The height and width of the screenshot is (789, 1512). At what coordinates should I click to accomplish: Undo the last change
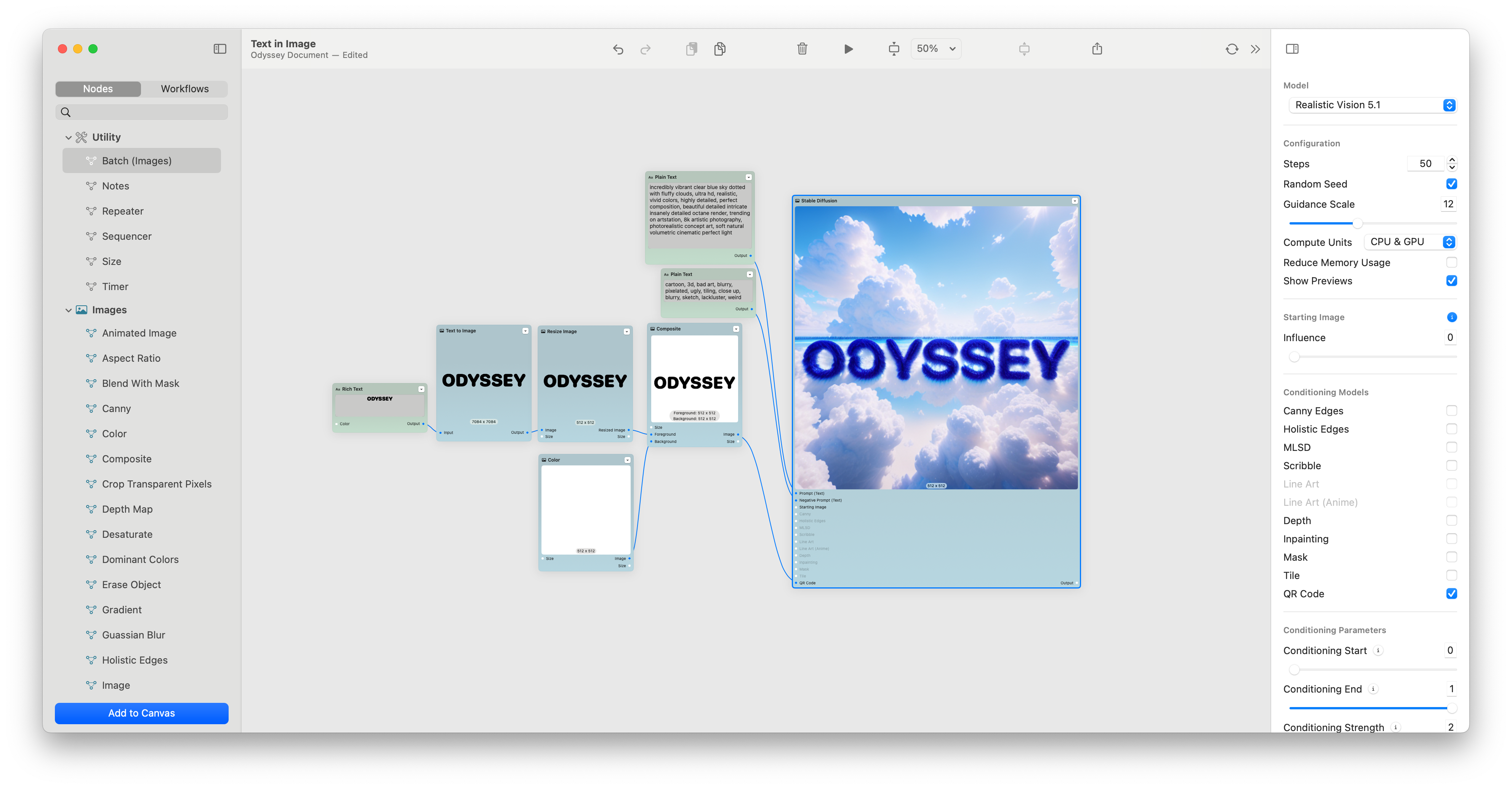pyautogui.click(x=617, y=49)
